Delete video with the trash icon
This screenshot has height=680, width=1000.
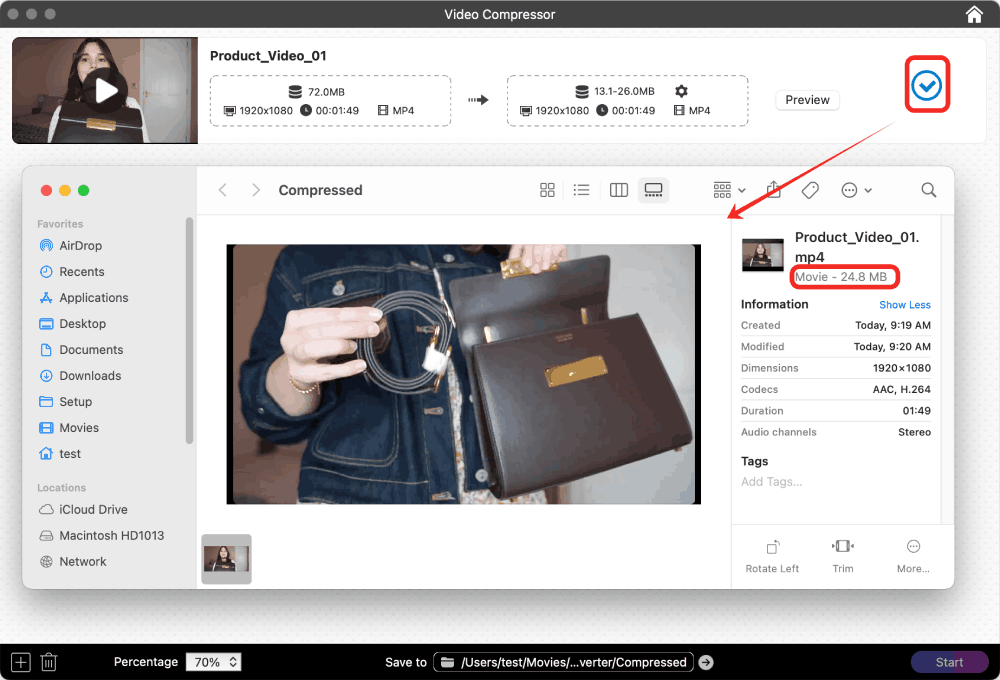point(49,662)
